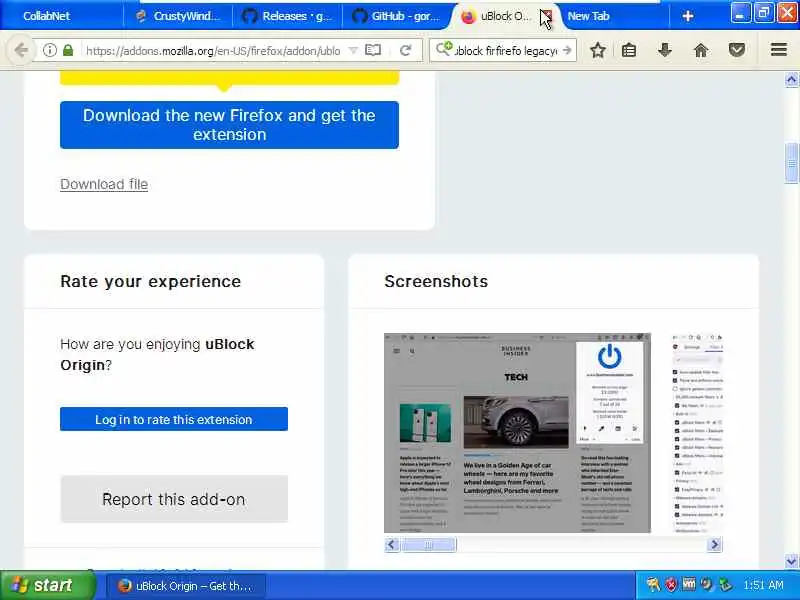Open address bar history dropdown arrow

(353, 50)
